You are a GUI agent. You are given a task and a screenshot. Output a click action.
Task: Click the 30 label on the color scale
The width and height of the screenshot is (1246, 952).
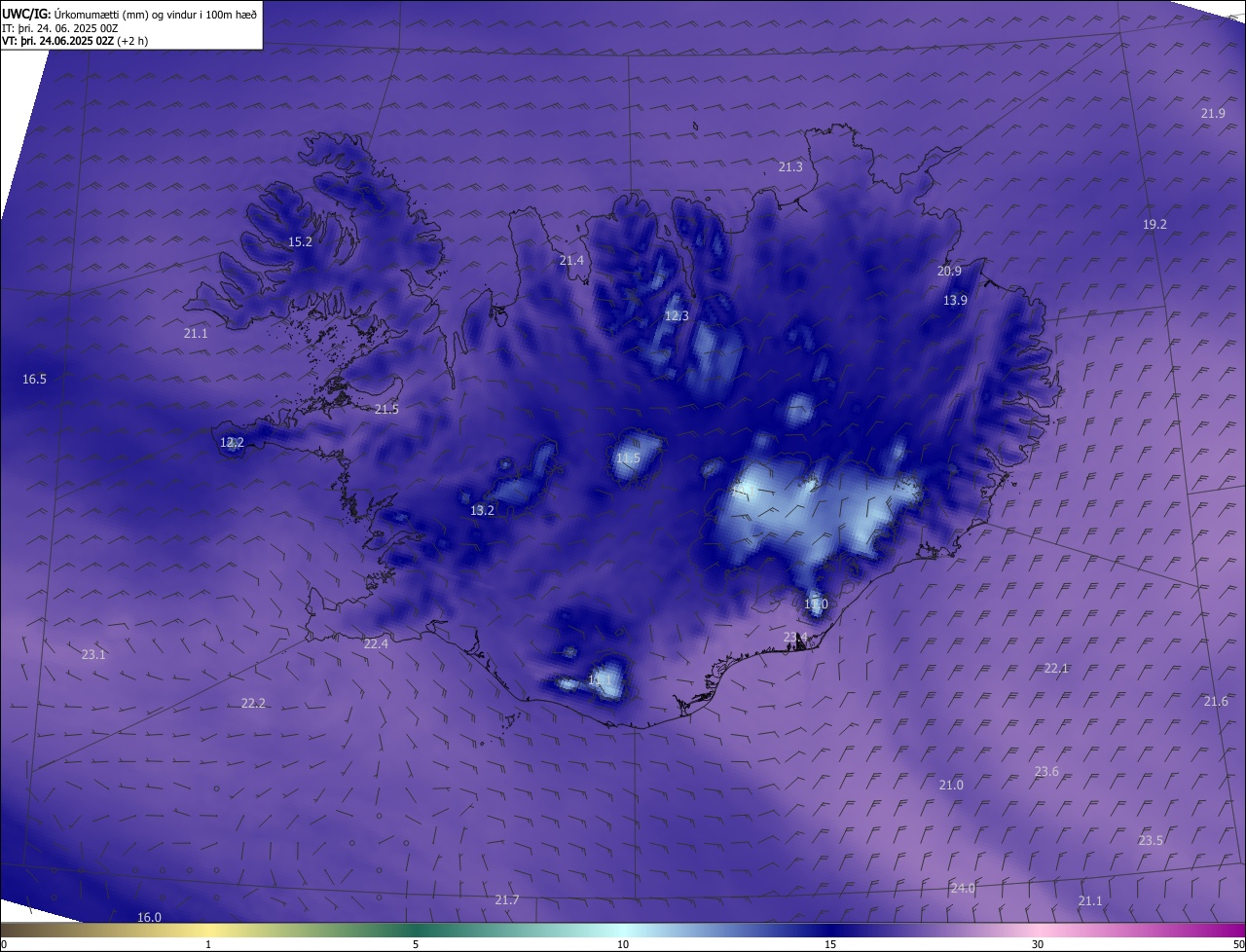tap(1038, 944)
